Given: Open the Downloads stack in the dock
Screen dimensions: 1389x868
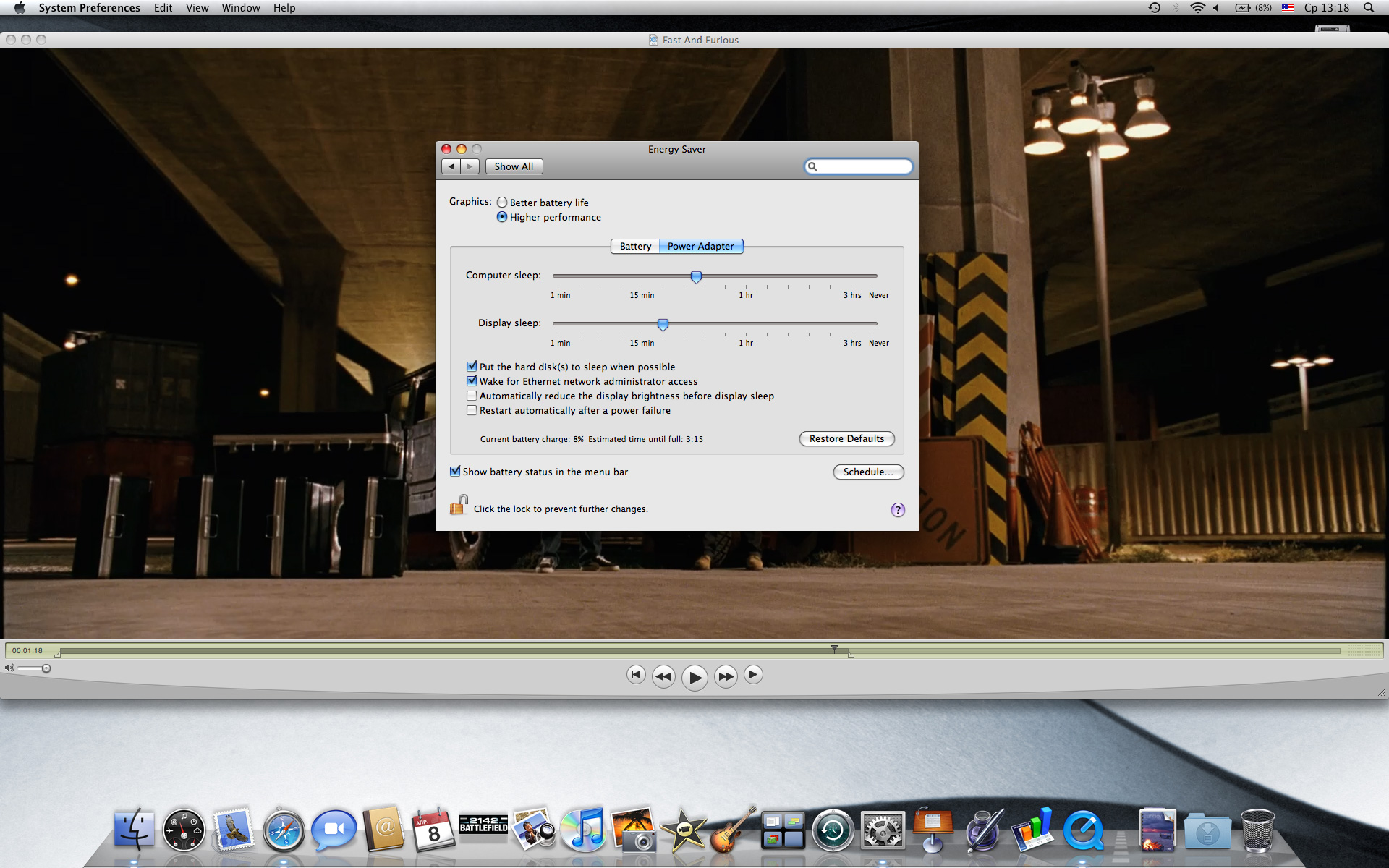Looking at the screenshot, I should pyautogui.click(x=1207, y=831).
